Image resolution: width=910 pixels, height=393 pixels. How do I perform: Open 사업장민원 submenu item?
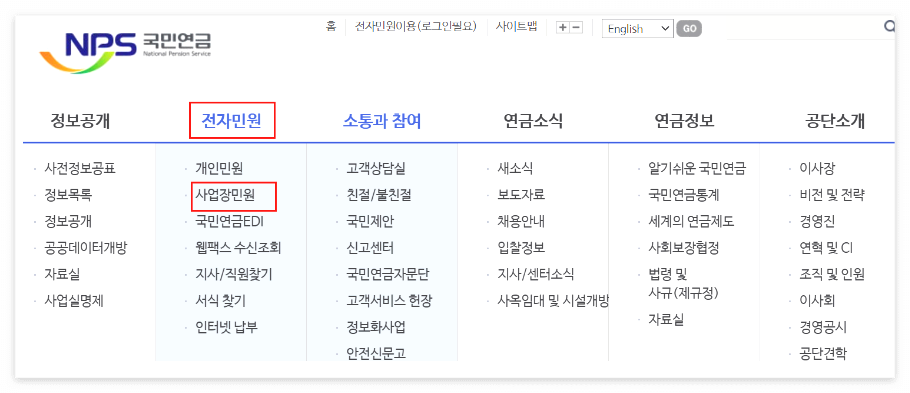pos(225,195)
